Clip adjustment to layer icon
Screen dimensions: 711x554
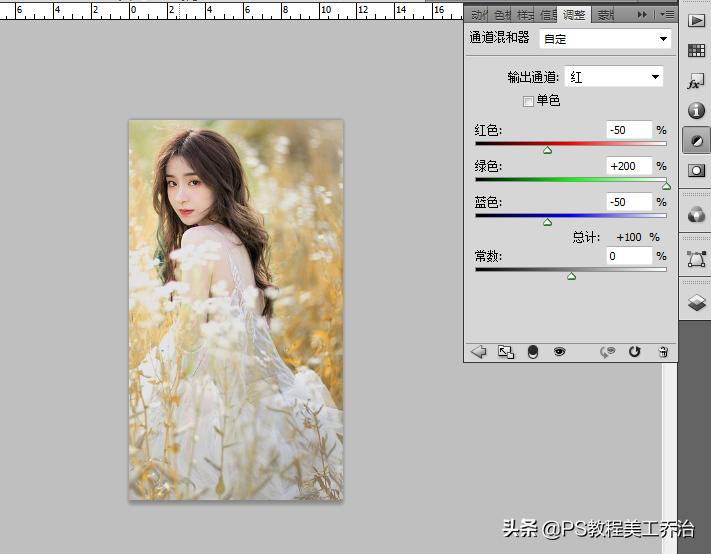533,352
